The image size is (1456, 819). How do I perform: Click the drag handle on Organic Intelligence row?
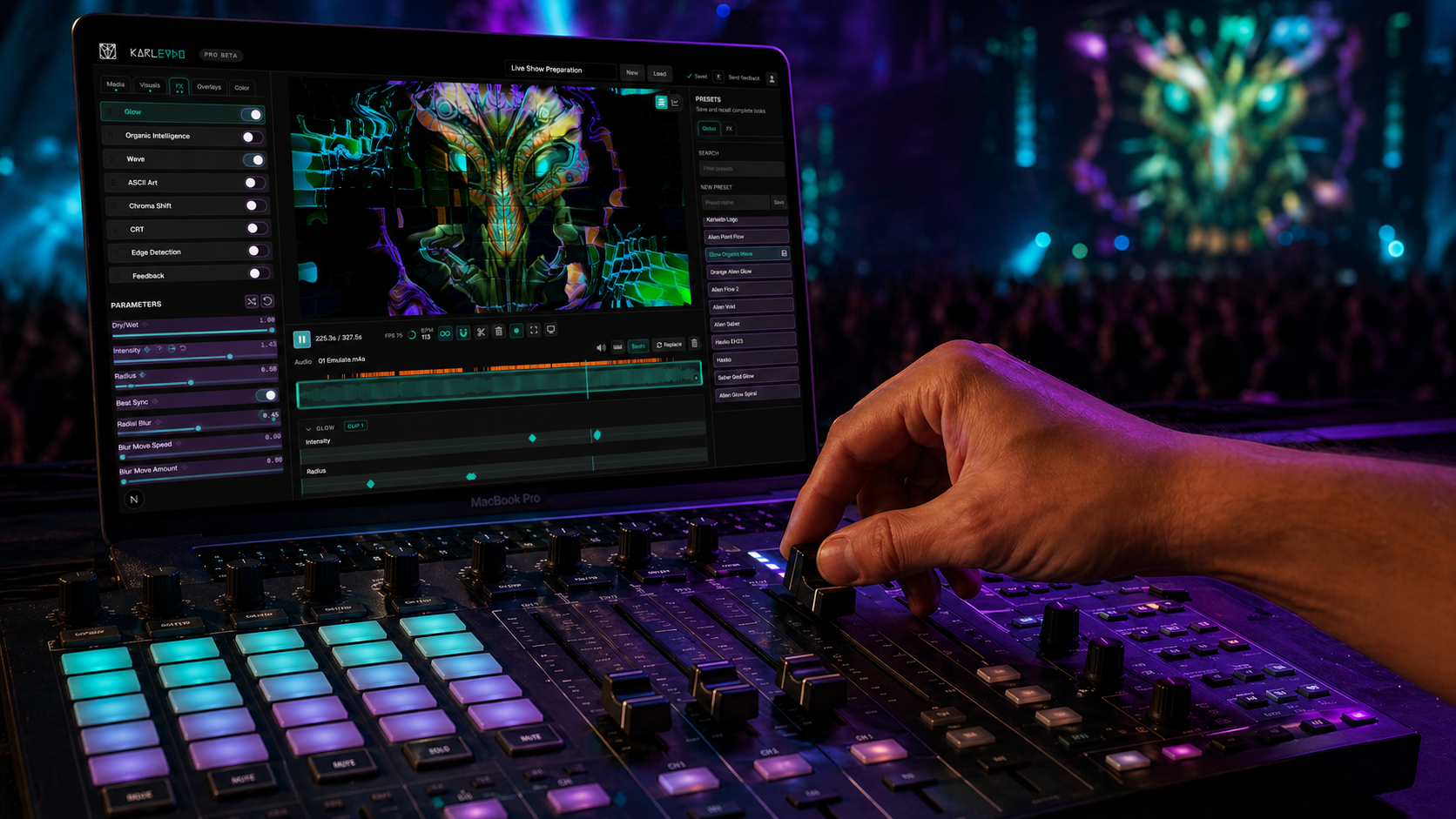111,135
